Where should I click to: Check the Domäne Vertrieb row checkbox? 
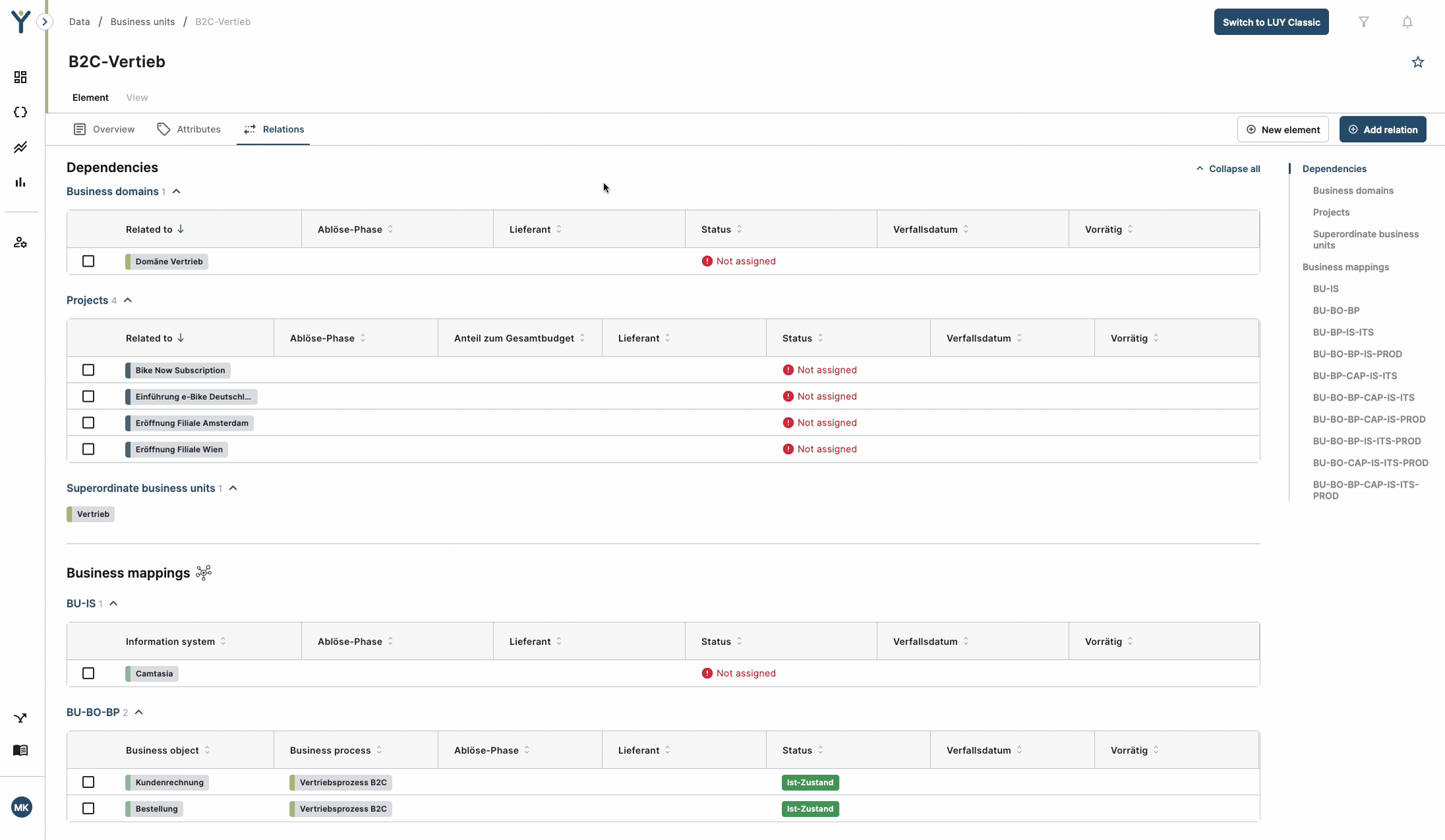click(88, 262)
